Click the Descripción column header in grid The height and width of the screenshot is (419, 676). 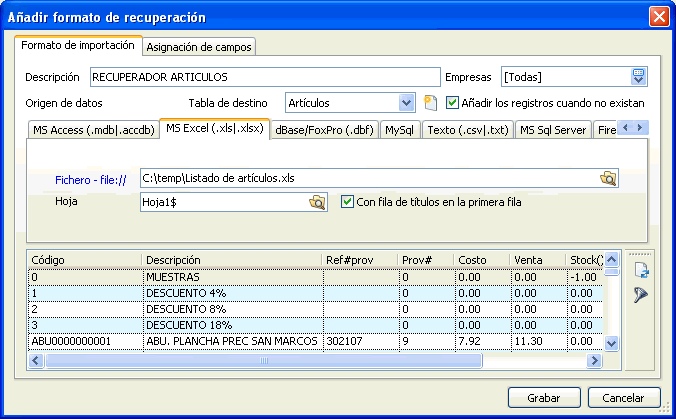tap(232, 260)
